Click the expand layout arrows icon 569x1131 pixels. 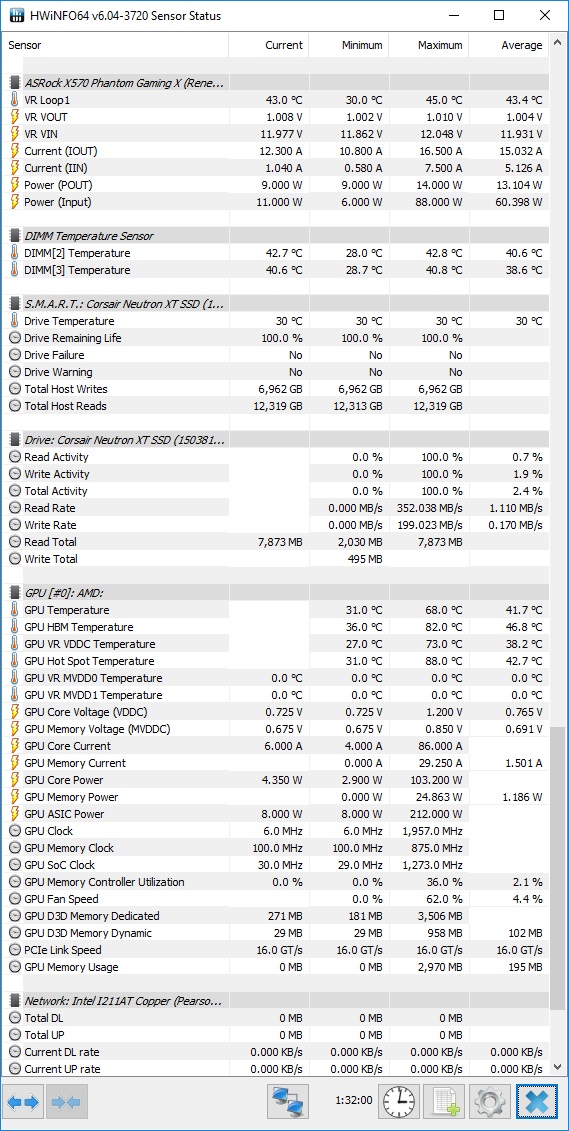[x=23, y=1102]
